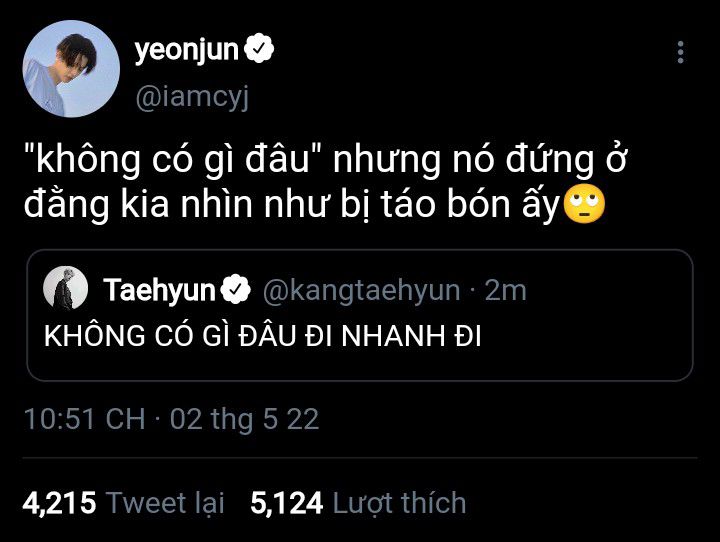
Task: Click the verified badge next to Taehyun
Action: (236, 291)
